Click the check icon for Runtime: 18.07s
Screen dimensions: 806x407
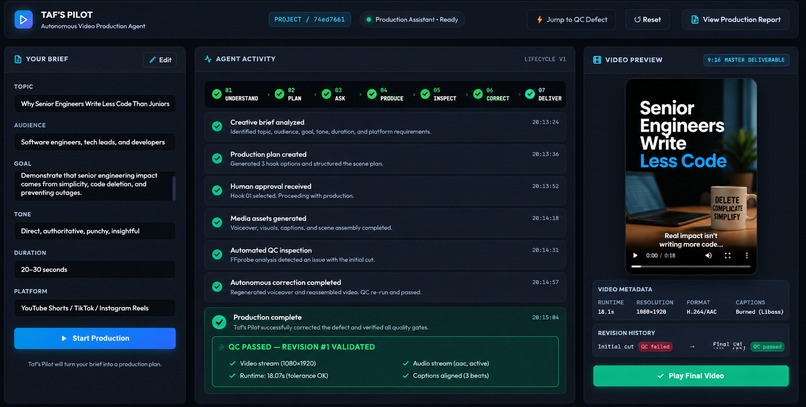pos(233,376)
